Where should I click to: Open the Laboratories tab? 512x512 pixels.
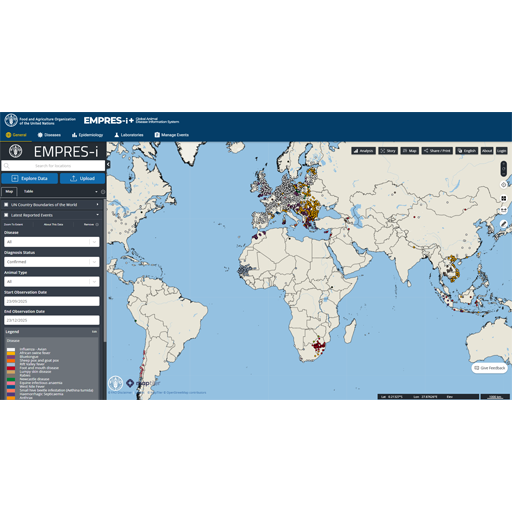tap(129, 135)
